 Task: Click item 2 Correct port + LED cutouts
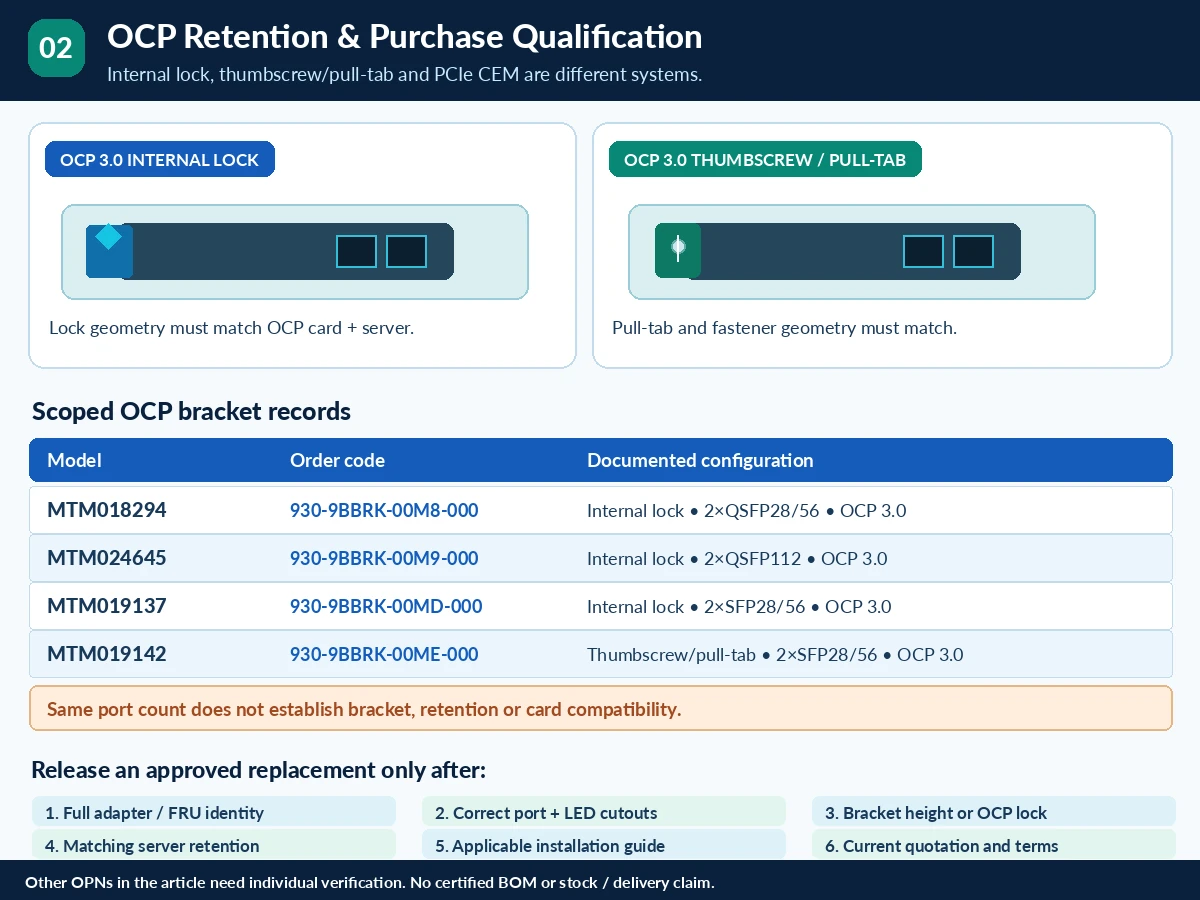tap(604, 812)
